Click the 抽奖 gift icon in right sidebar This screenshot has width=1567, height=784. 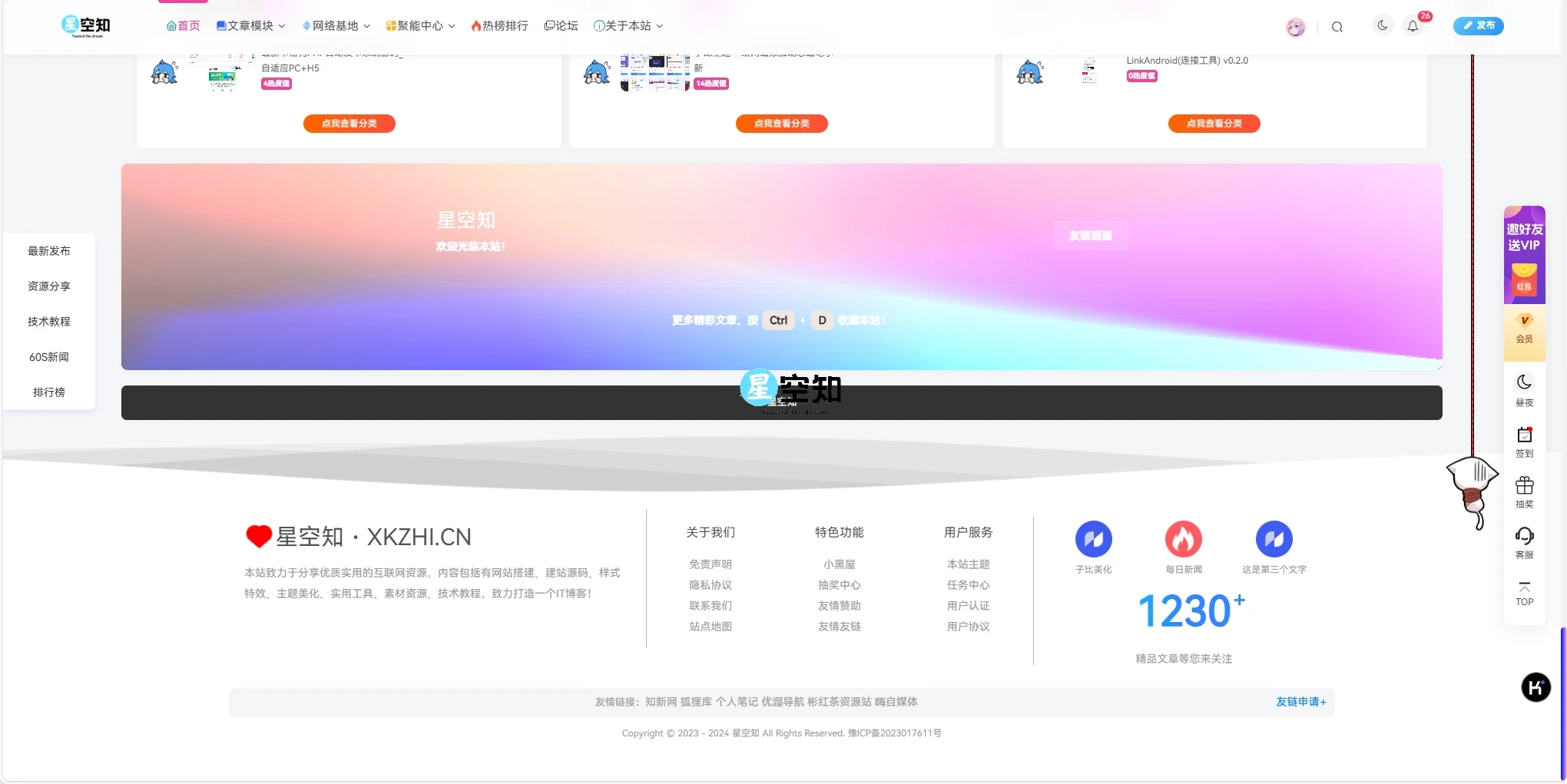point(1525,486)
